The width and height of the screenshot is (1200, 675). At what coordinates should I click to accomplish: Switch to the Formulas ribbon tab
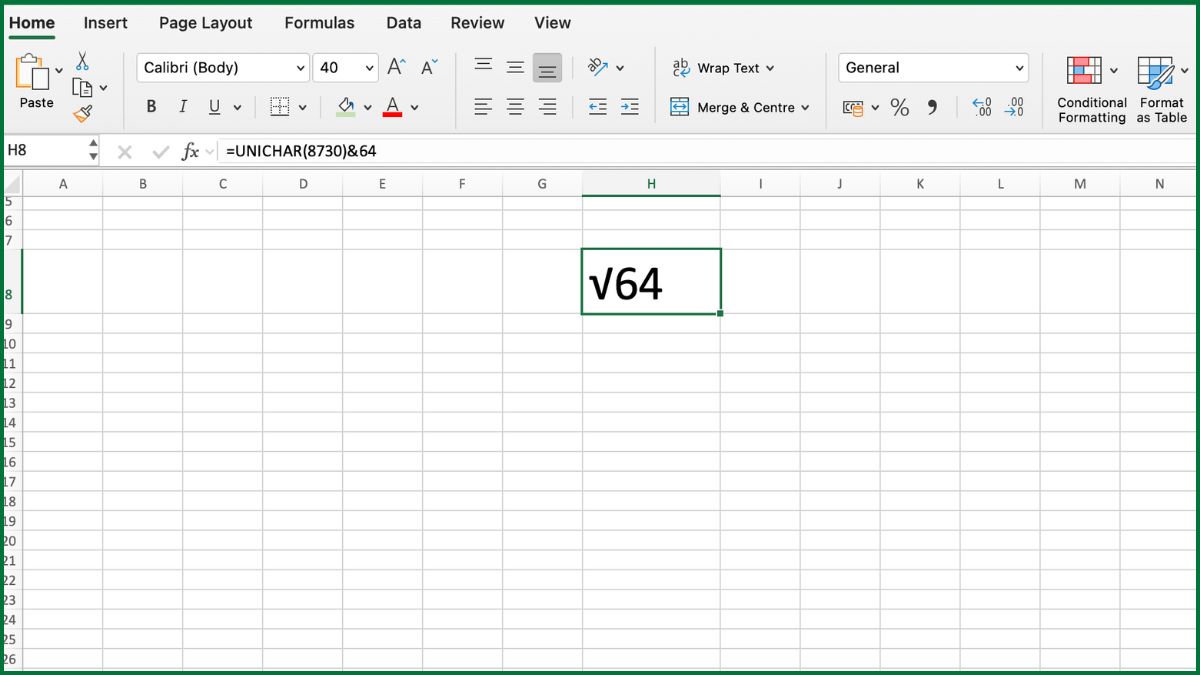(319, 22)
